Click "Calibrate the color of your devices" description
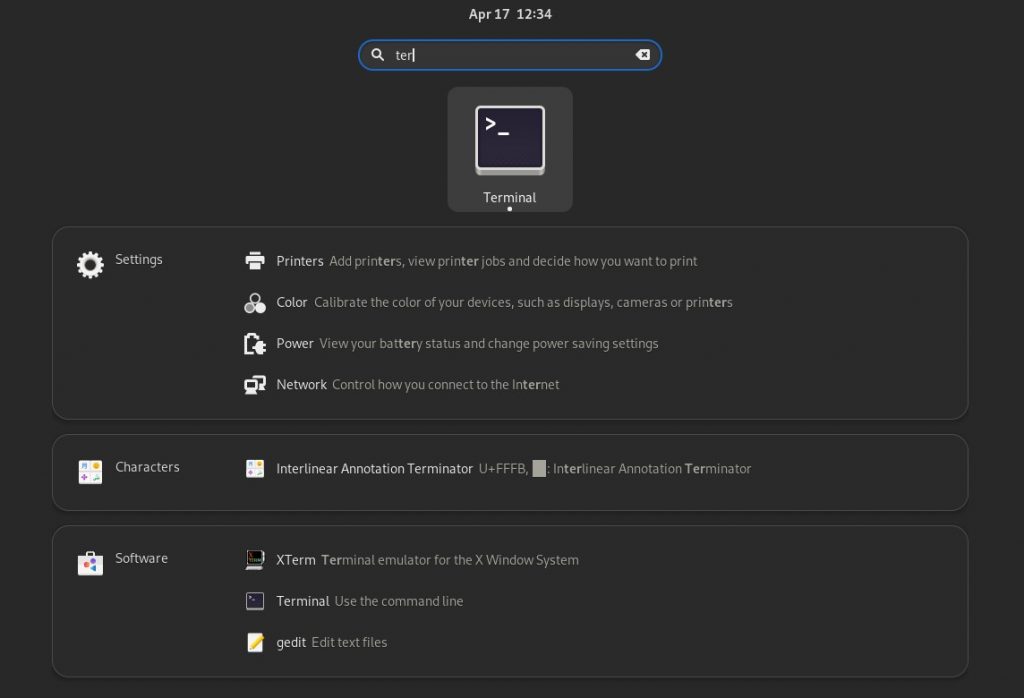 523,302
